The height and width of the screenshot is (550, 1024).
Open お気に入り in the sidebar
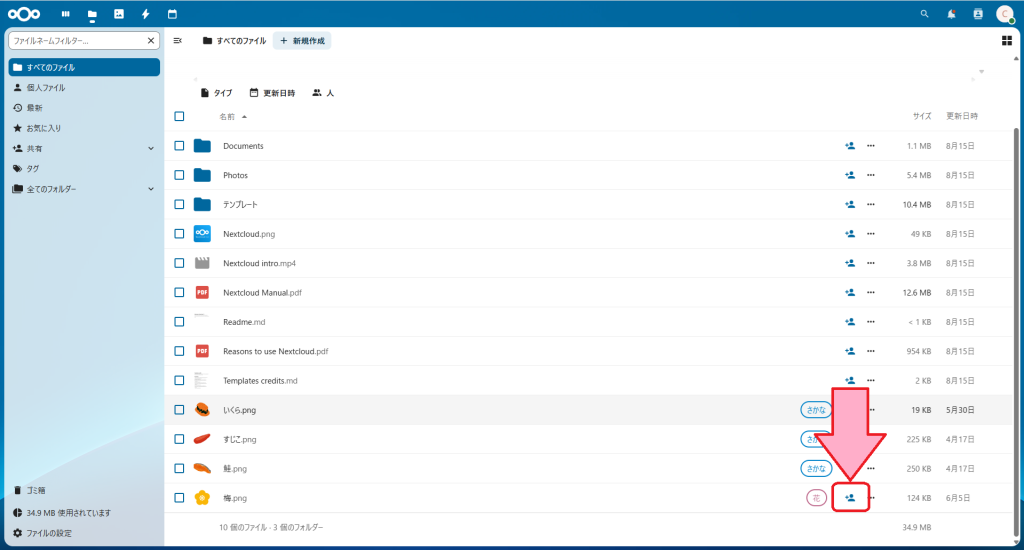point(44,128)
